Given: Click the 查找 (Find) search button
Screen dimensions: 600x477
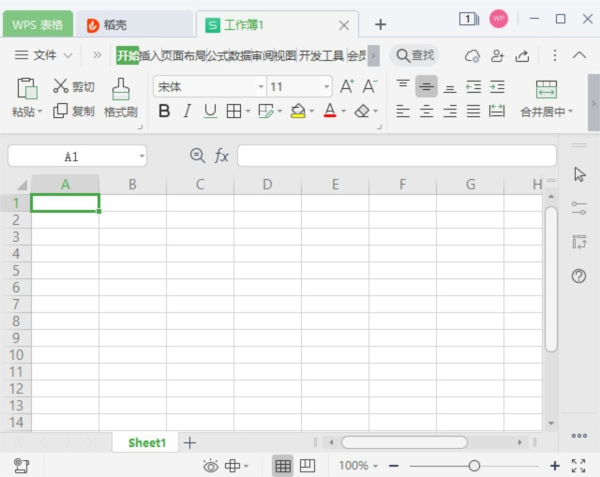Looking at the screenshot, I should pyautogui.click(x=414, y=55).
